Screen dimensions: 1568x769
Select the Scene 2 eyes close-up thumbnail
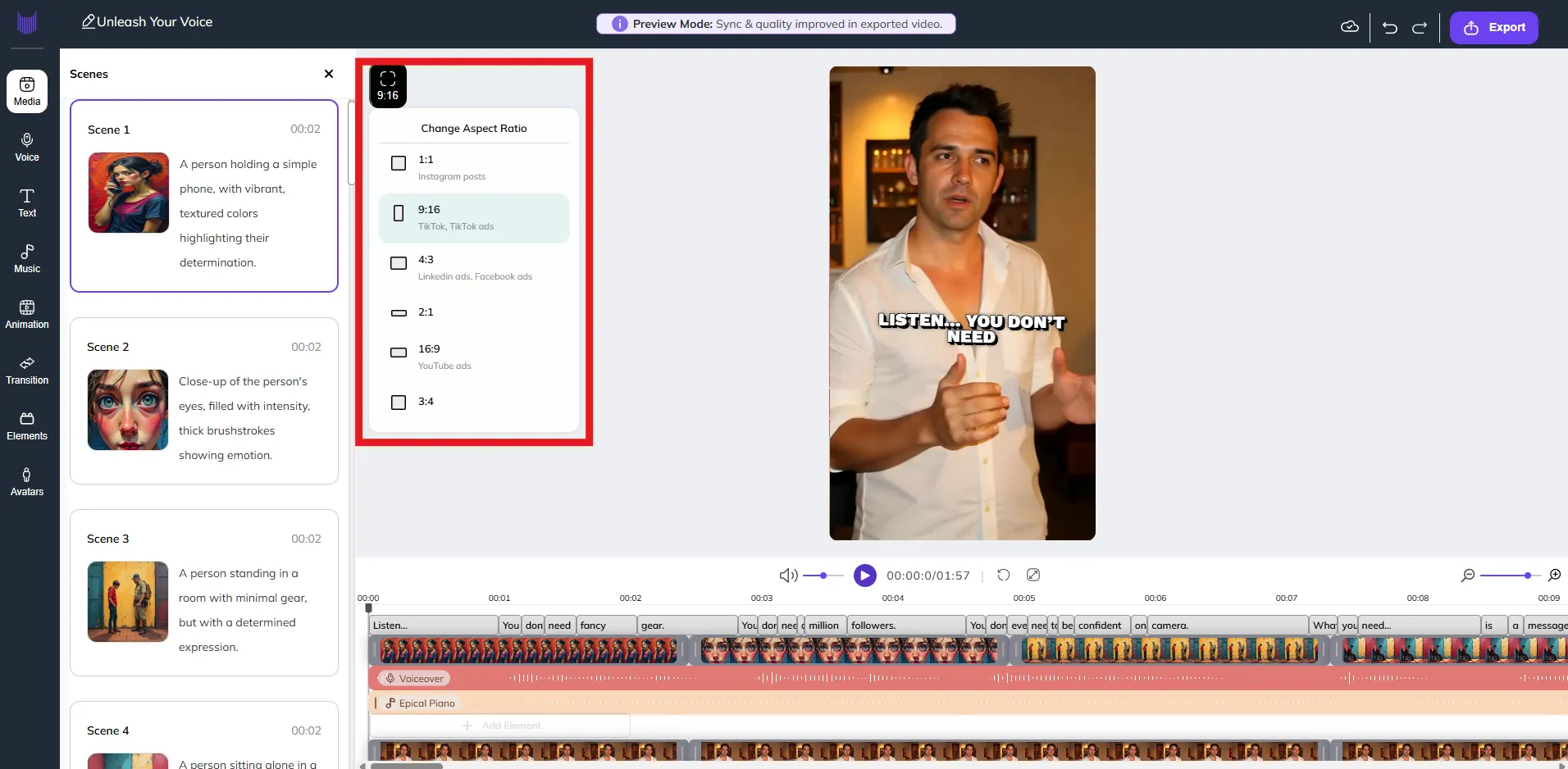pos(128,410)
